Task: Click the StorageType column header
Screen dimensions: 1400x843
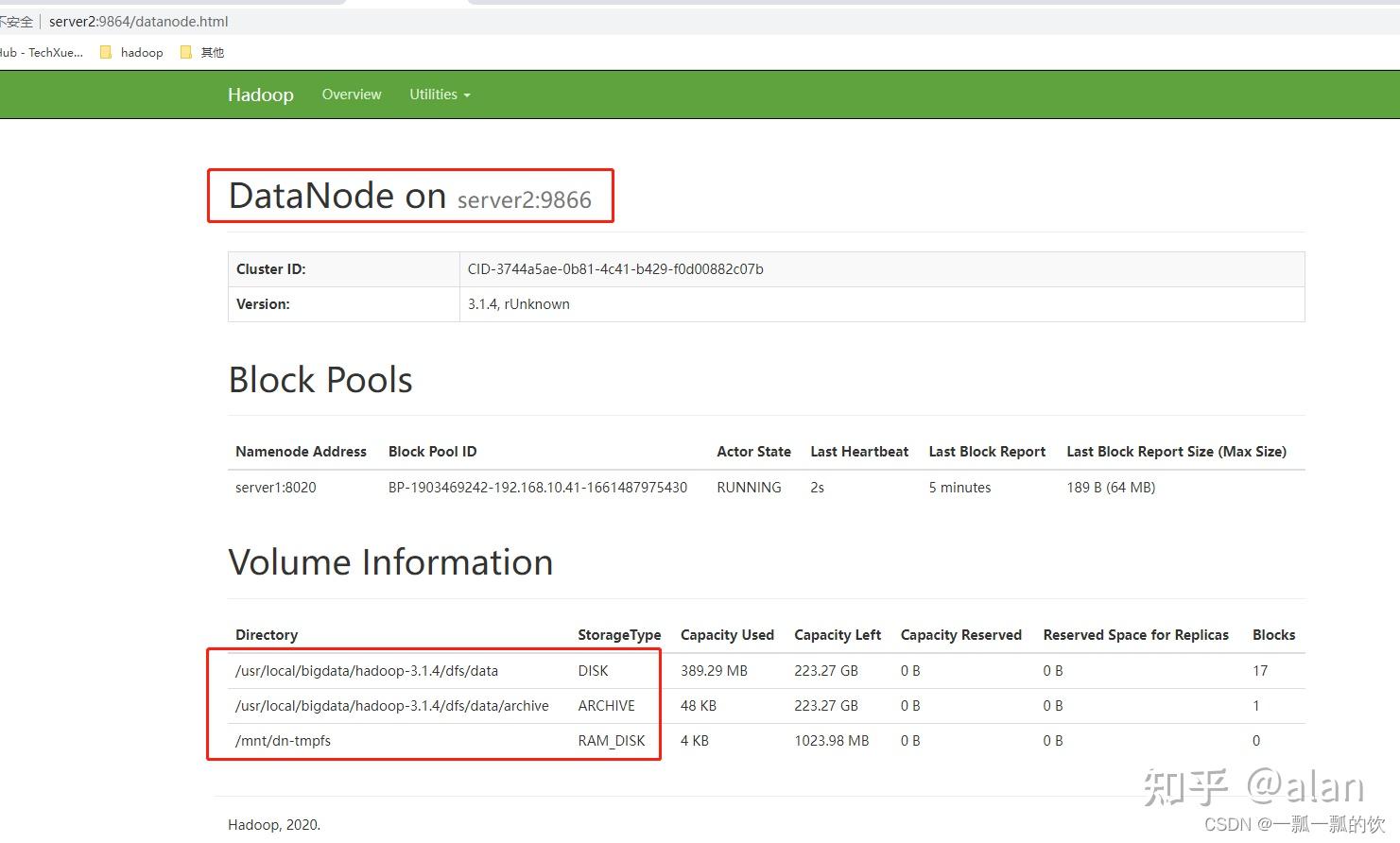Action: coord(619,635)
